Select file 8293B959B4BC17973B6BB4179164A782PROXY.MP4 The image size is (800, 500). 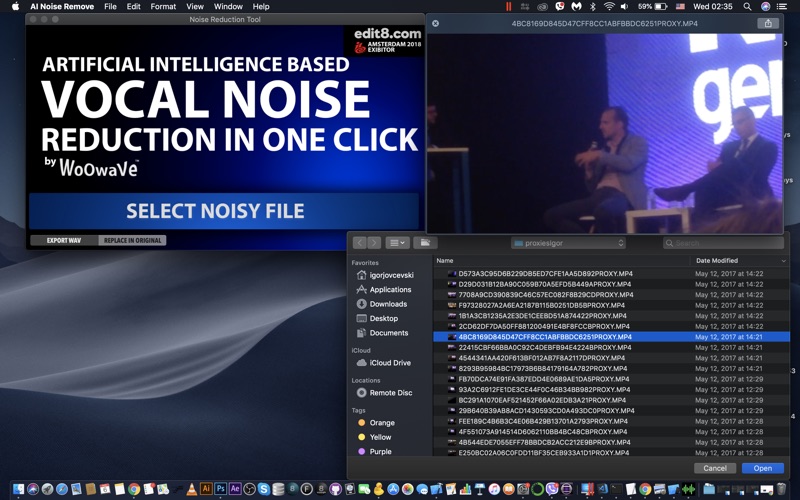tap(611, 368)
